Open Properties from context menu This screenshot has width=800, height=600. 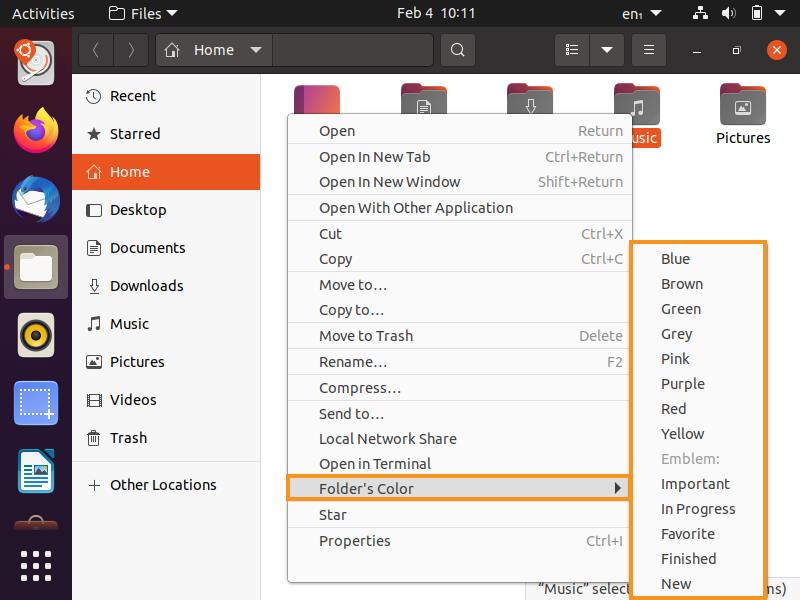354,541
